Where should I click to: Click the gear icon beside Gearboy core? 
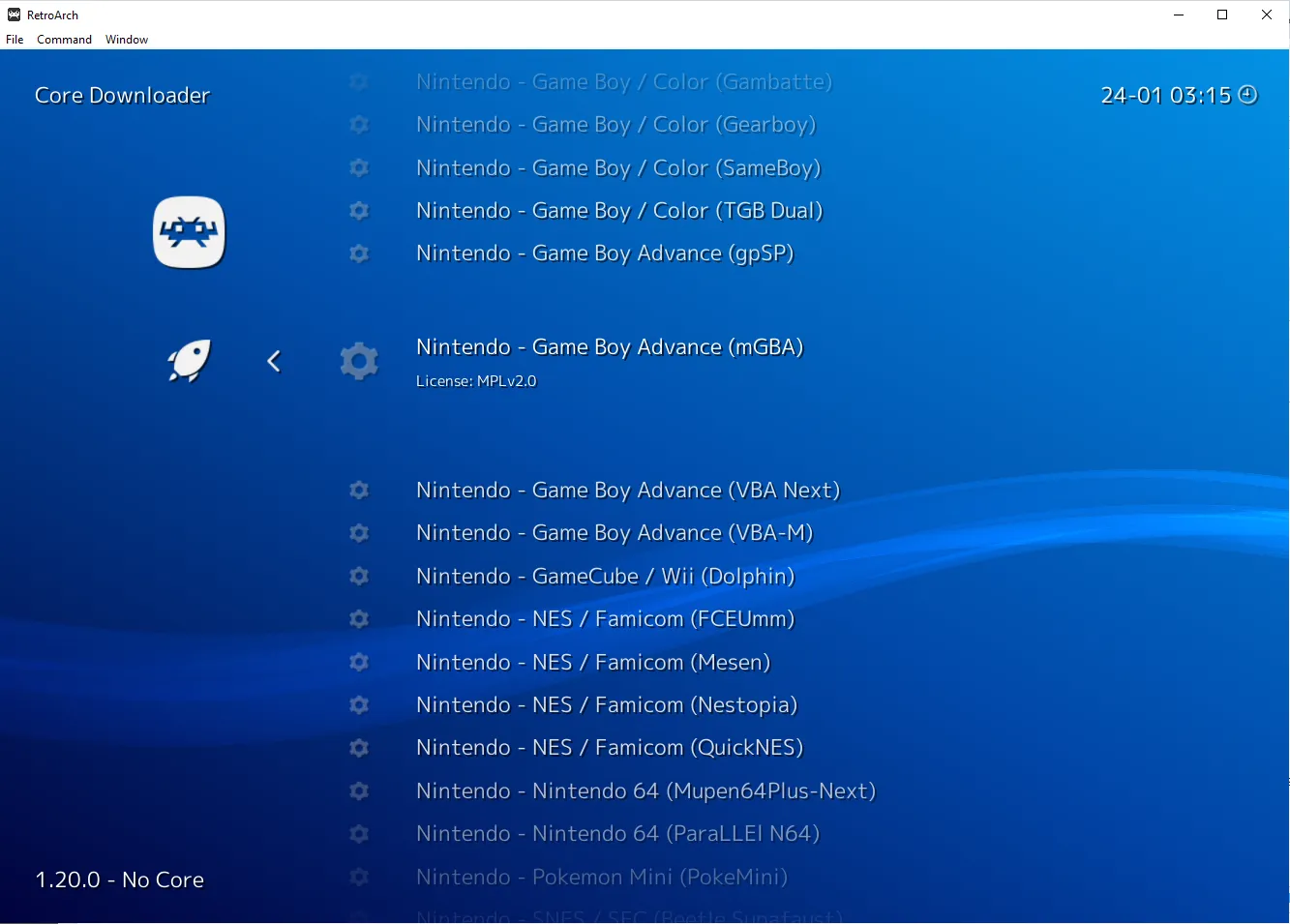click(x=359, y=125)
